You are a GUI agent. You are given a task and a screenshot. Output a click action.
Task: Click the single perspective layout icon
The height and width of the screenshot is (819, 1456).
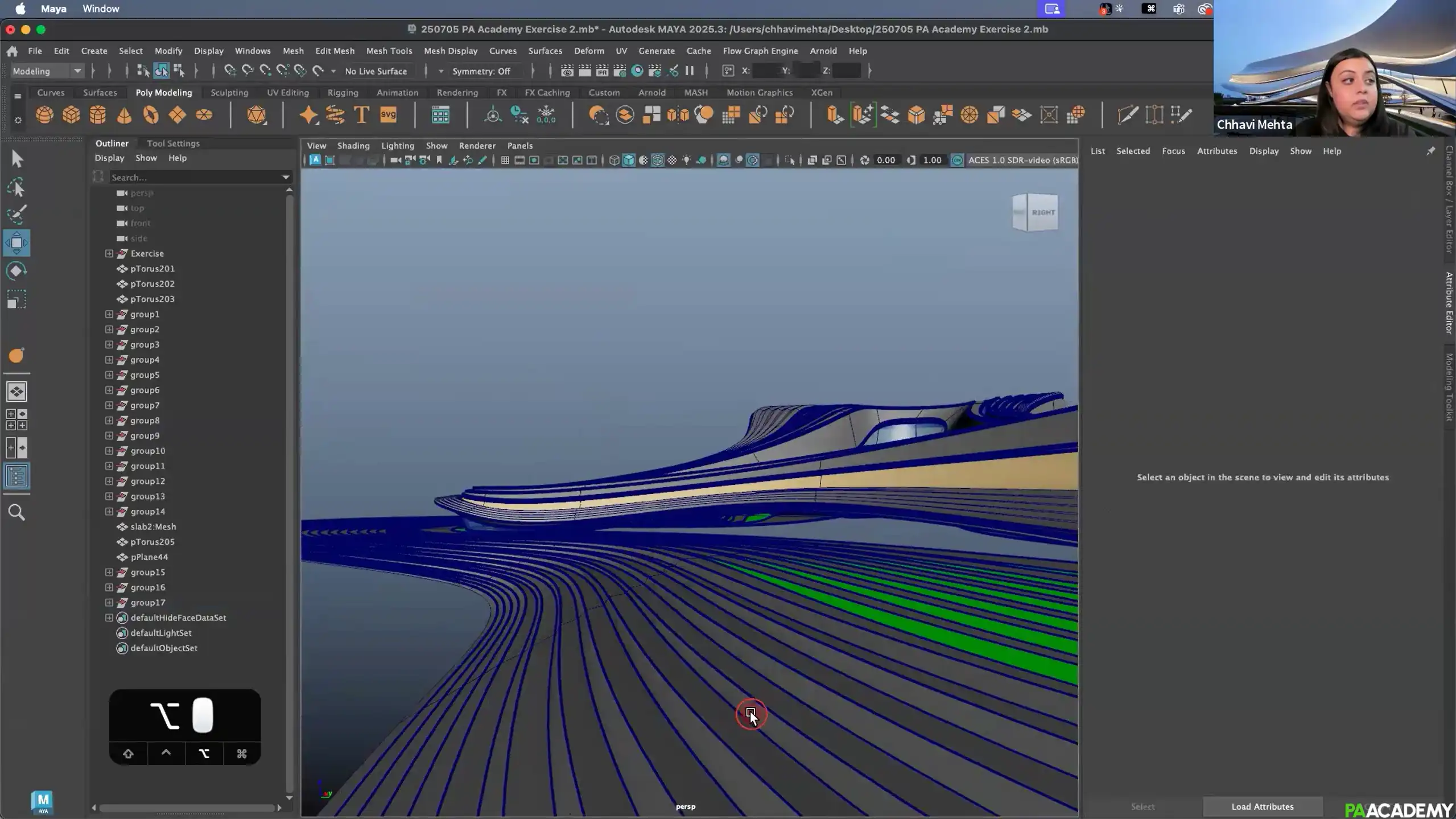pos(17,392)
